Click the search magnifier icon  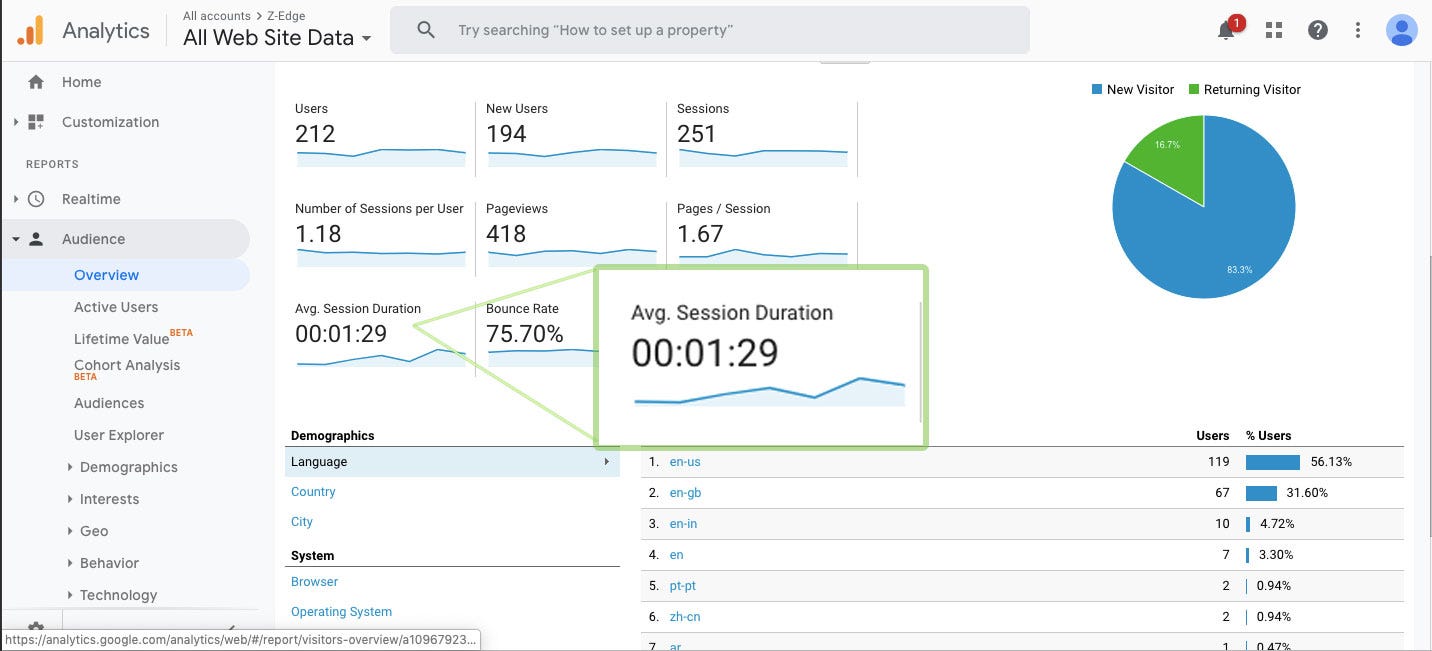tap(426, 30)
